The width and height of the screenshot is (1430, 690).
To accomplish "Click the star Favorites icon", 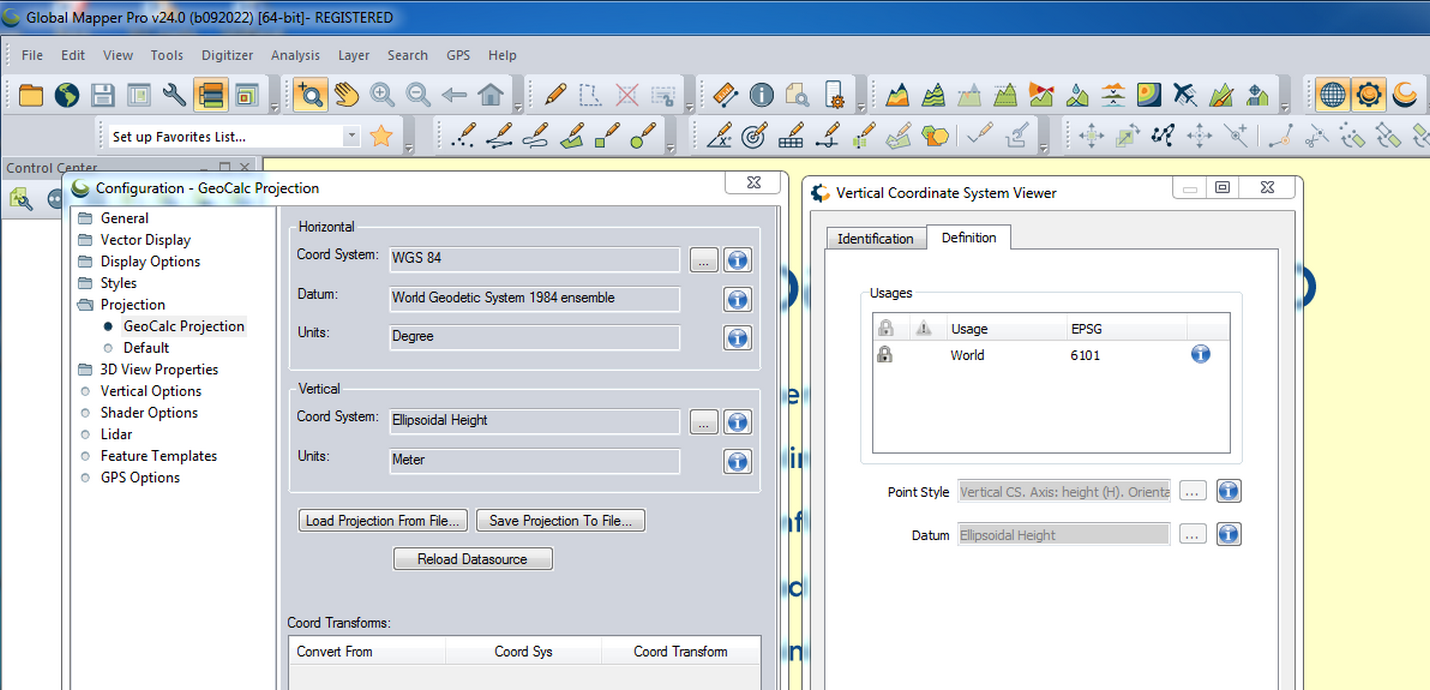I will tap(381, 136).
